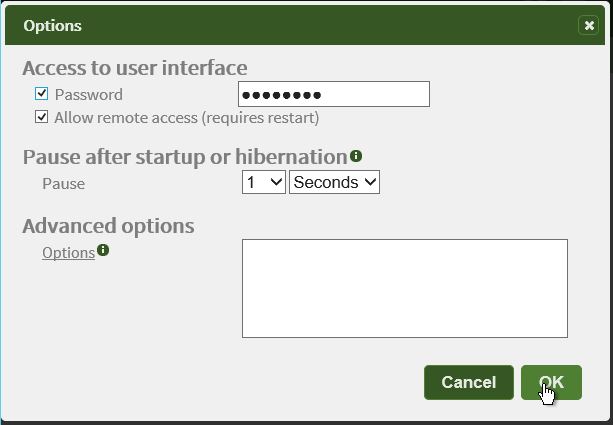Focus the password input field
The width and height of the screenshot is (613, 425).
pos(334,94)
